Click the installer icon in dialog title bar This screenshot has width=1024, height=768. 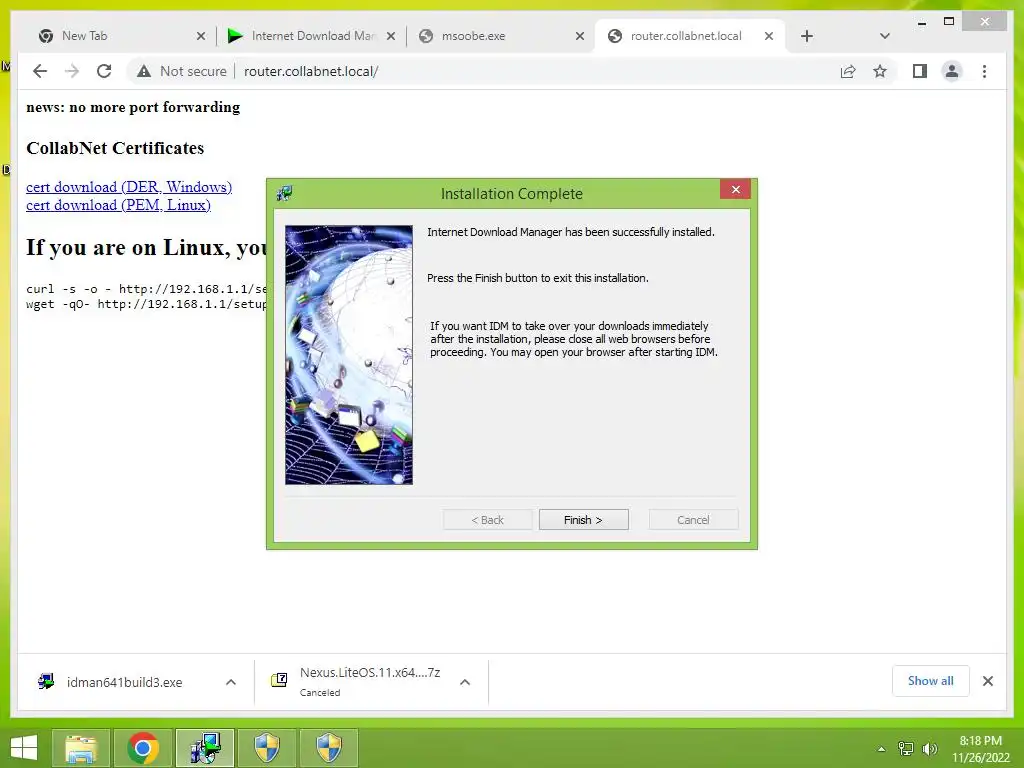pos(284,193)
